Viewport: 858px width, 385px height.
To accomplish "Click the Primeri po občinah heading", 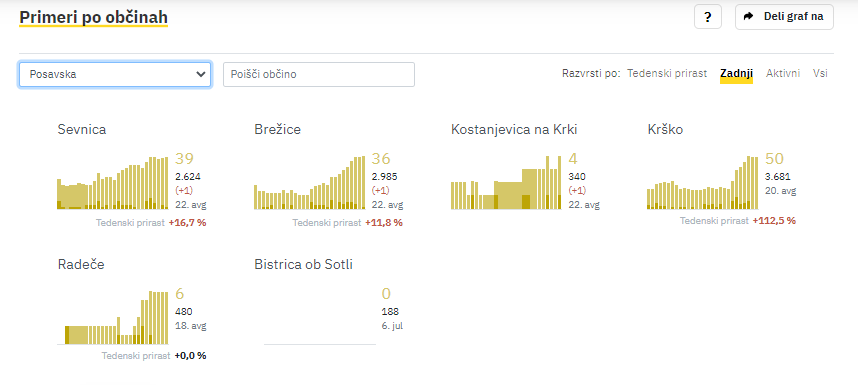I will click(x=94, y=18).
